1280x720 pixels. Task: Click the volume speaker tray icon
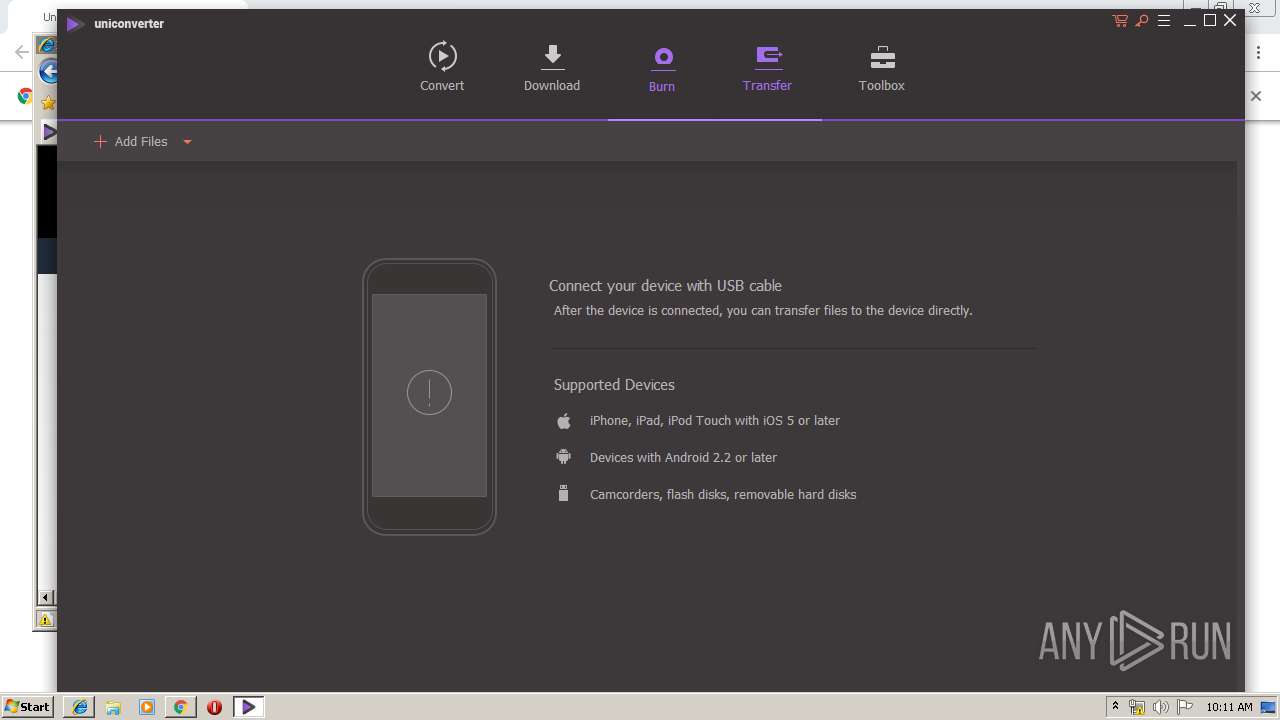click(1161, 707)
